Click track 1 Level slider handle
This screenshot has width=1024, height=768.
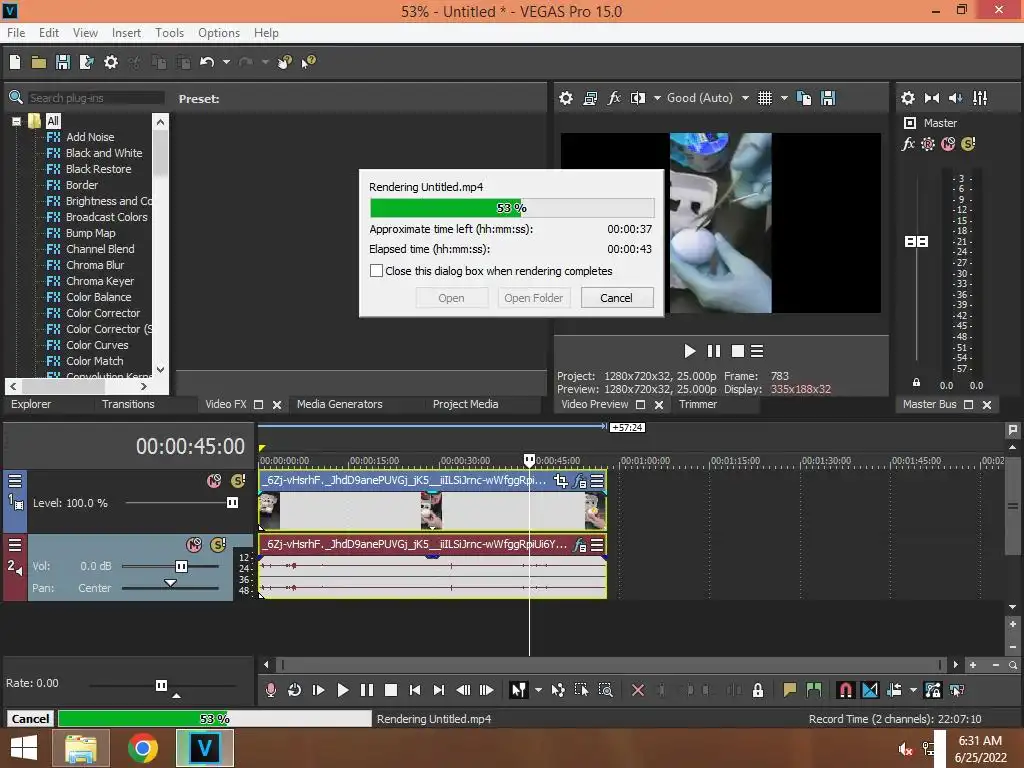click(x=232, y=502)
